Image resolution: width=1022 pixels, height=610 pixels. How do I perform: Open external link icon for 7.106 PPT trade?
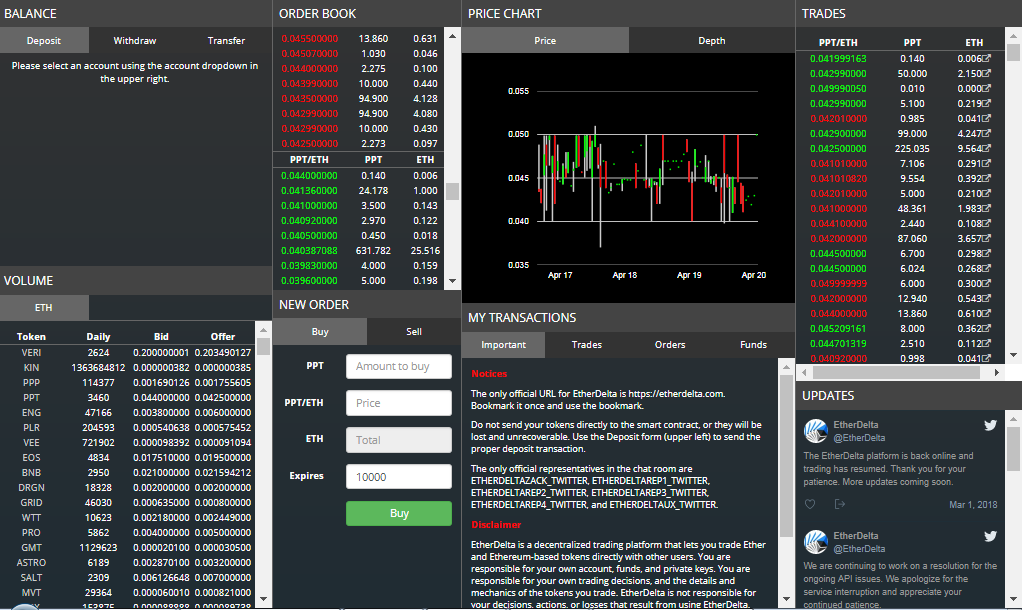987,163
